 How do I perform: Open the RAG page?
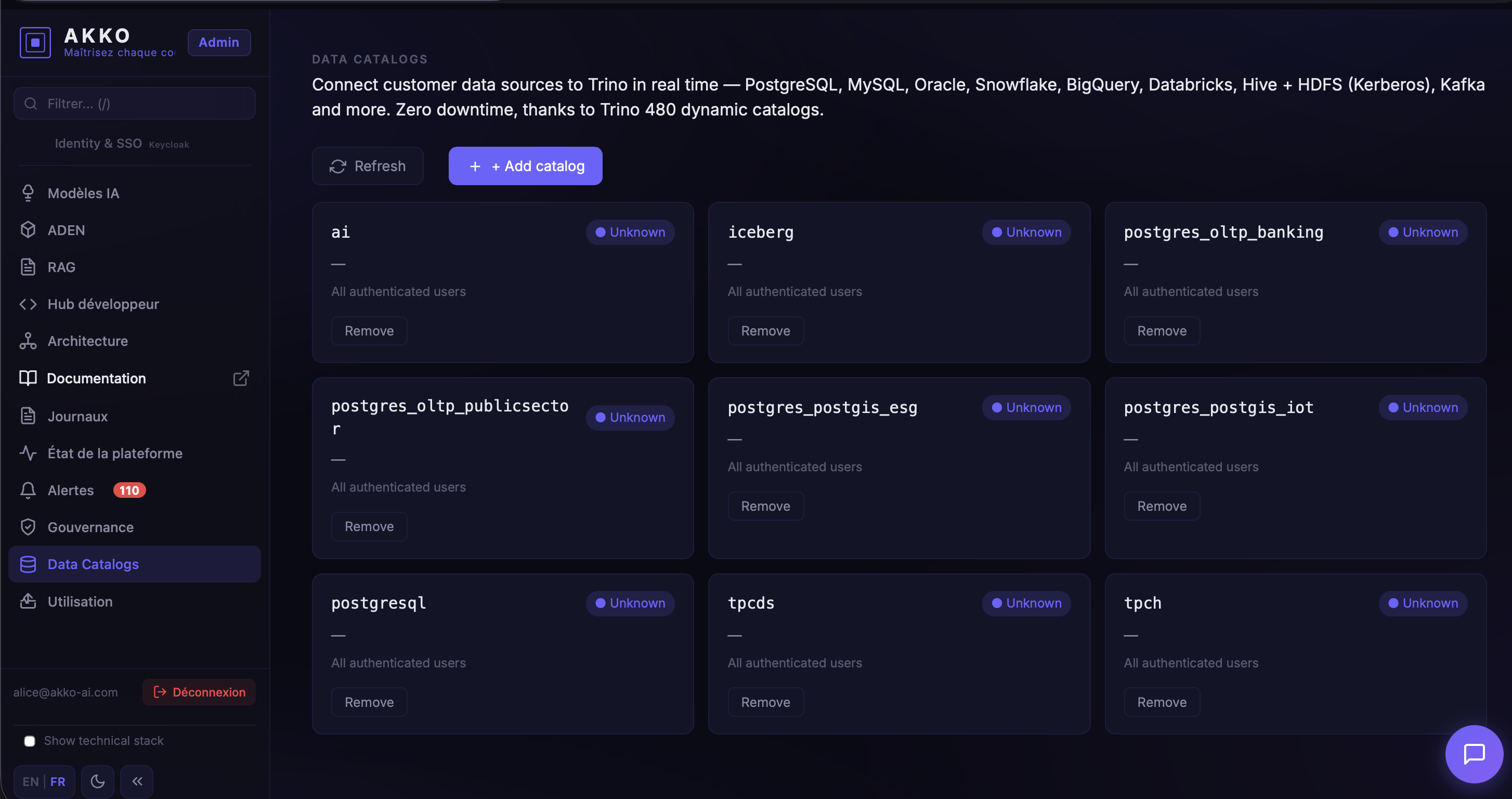pyautogui.click(x=135, y=267)
